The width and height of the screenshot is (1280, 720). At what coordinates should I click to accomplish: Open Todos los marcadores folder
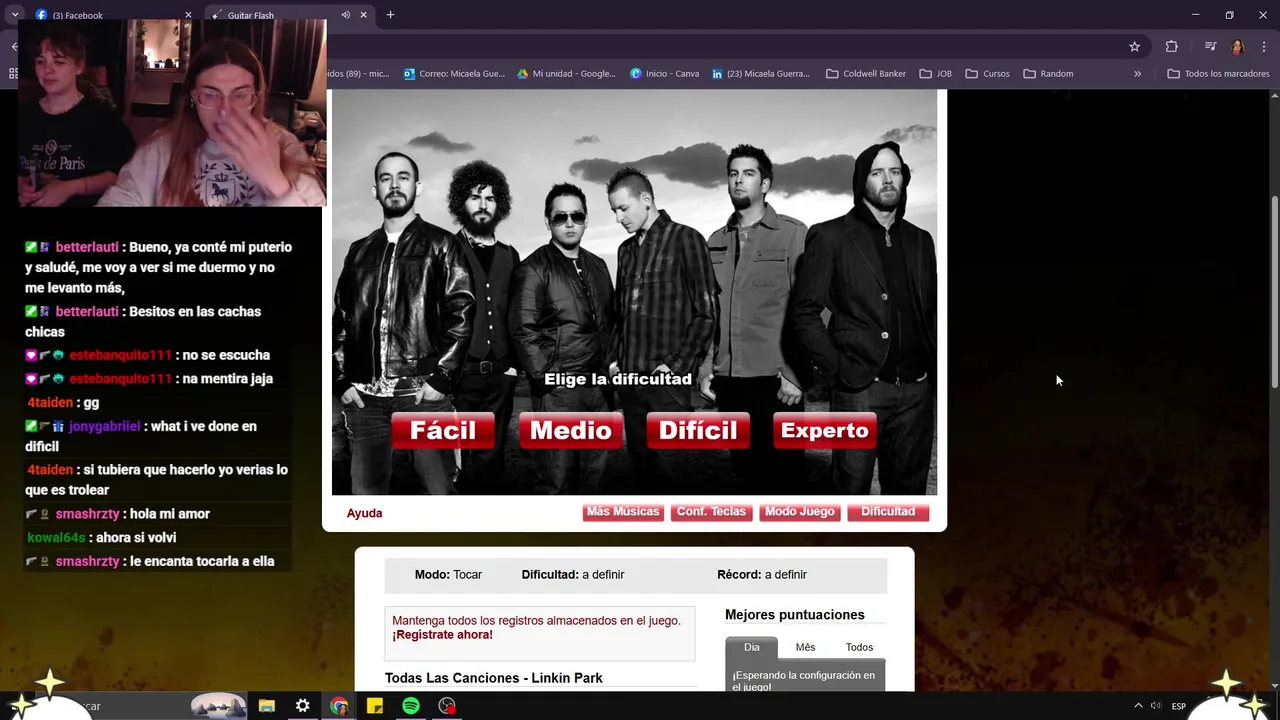click(x=1218, y=73)
